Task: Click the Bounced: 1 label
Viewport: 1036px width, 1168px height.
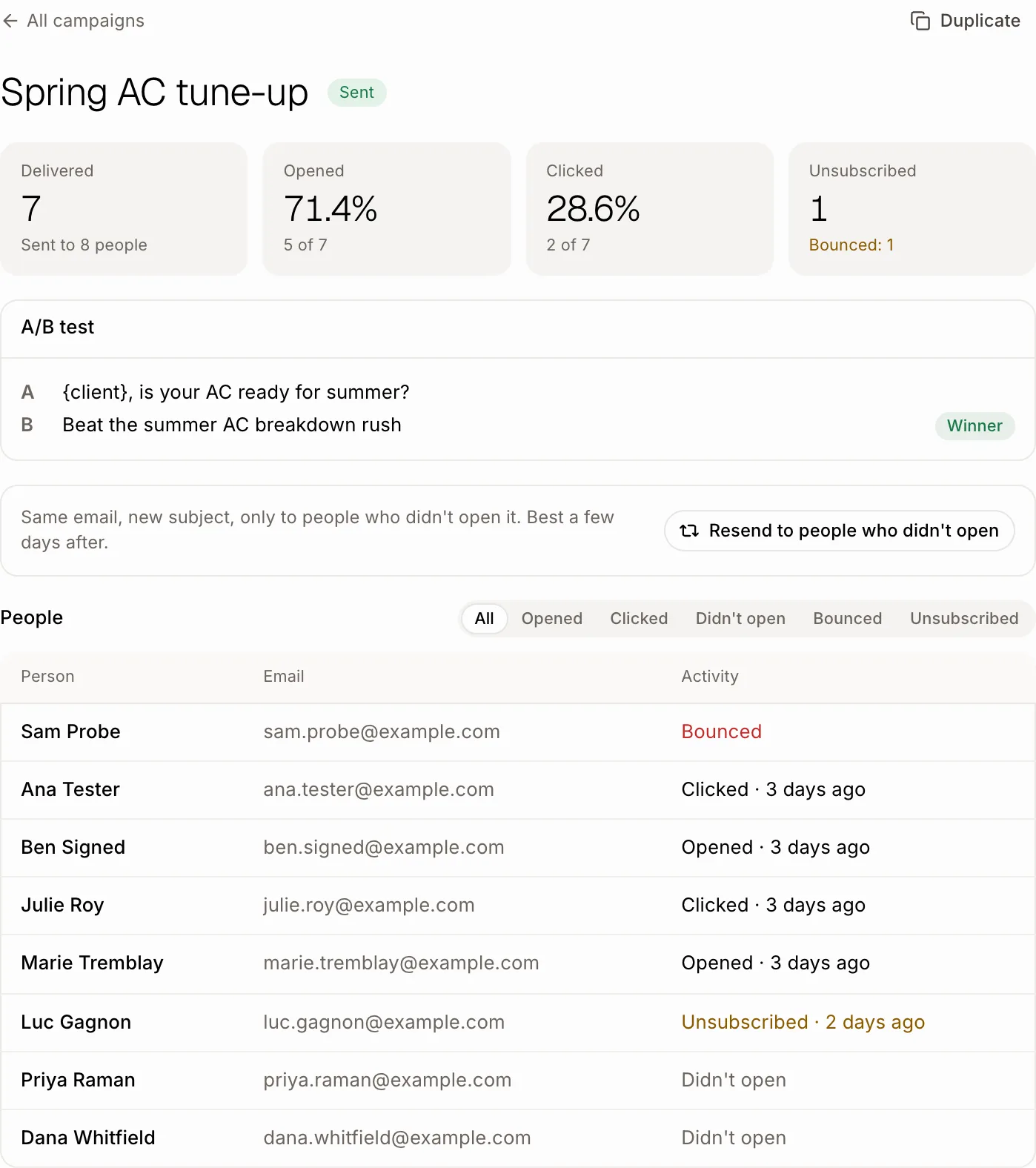Action: point(851,245)
